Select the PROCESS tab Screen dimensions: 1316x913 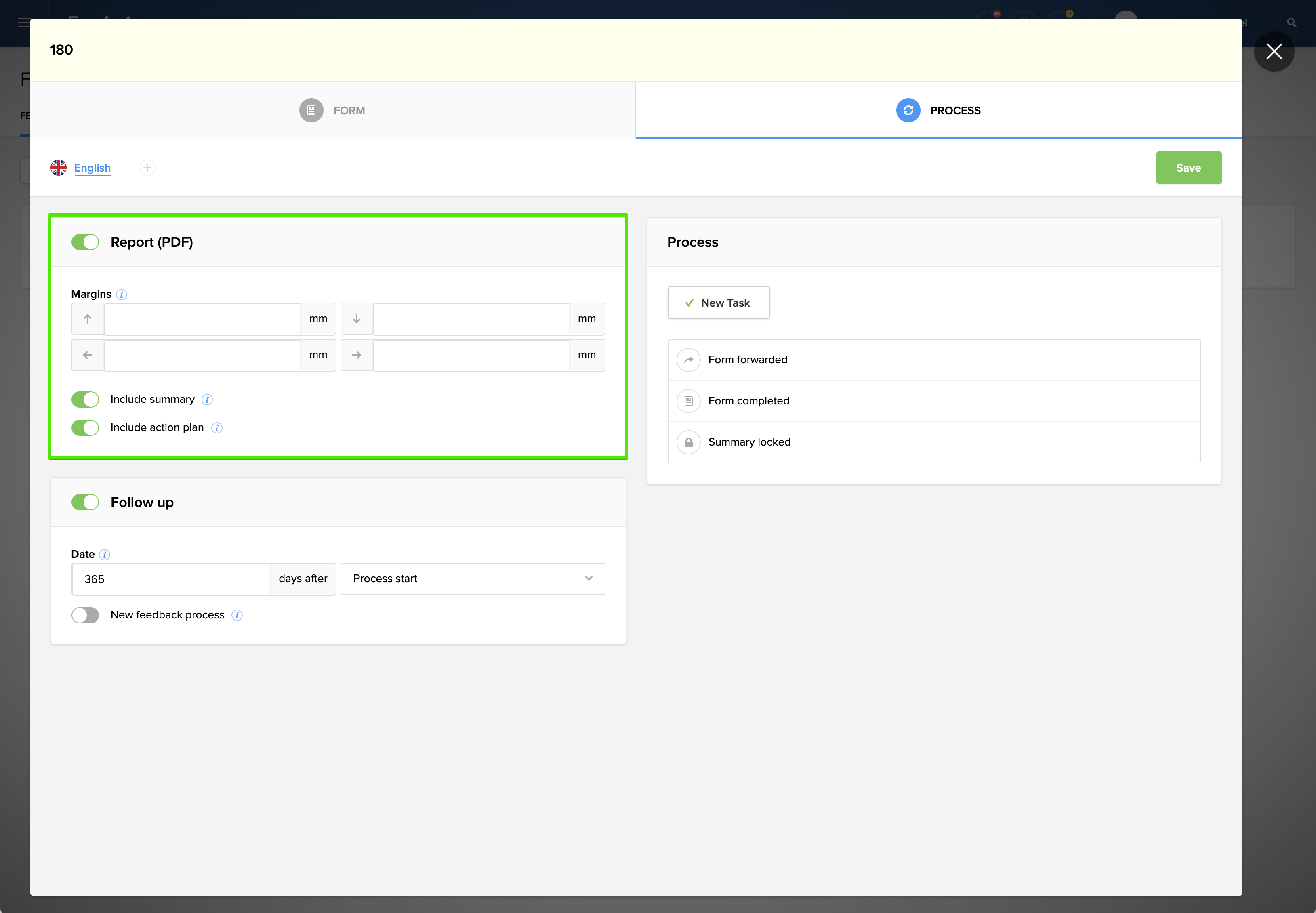coord(938,110)
